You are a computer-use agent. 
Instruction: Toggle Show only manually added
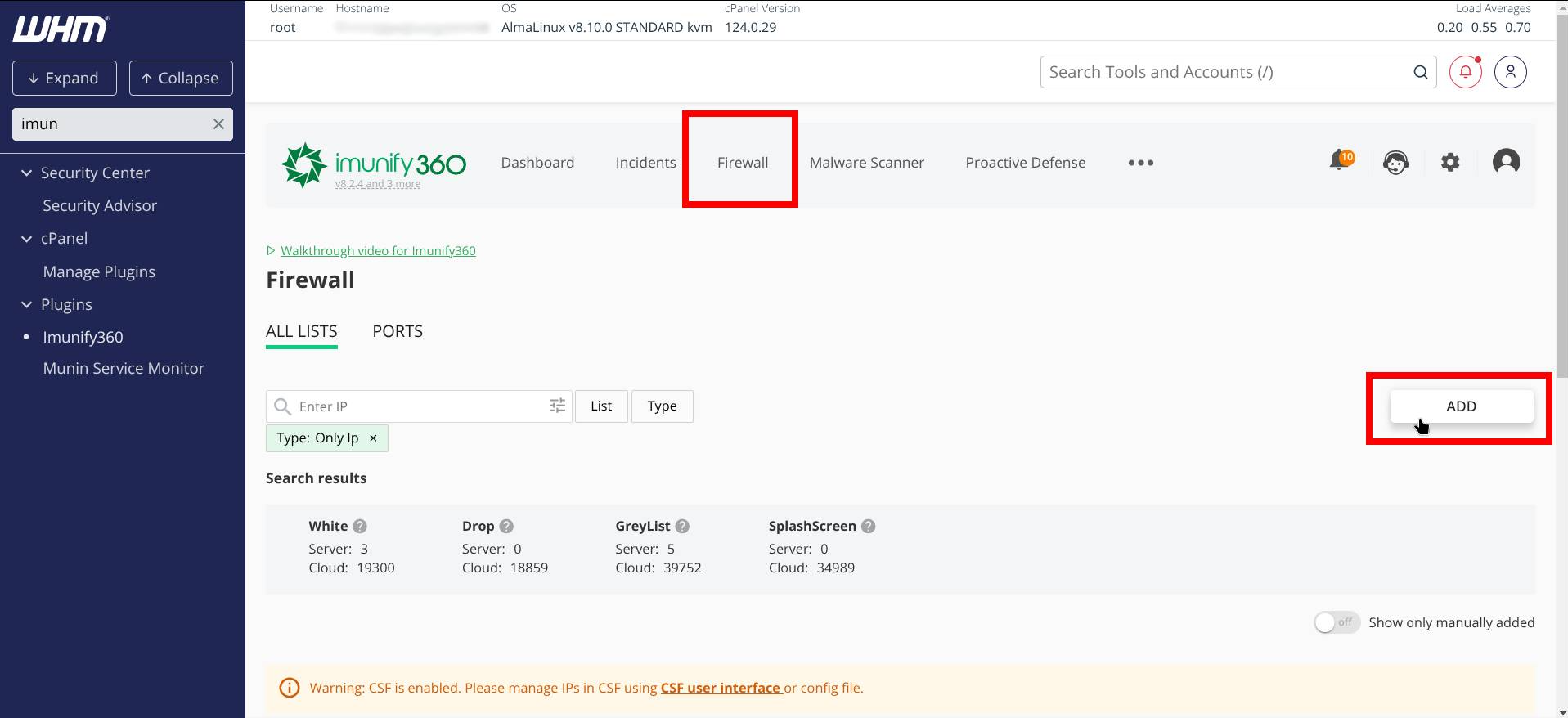click(x=1337, y=622)
